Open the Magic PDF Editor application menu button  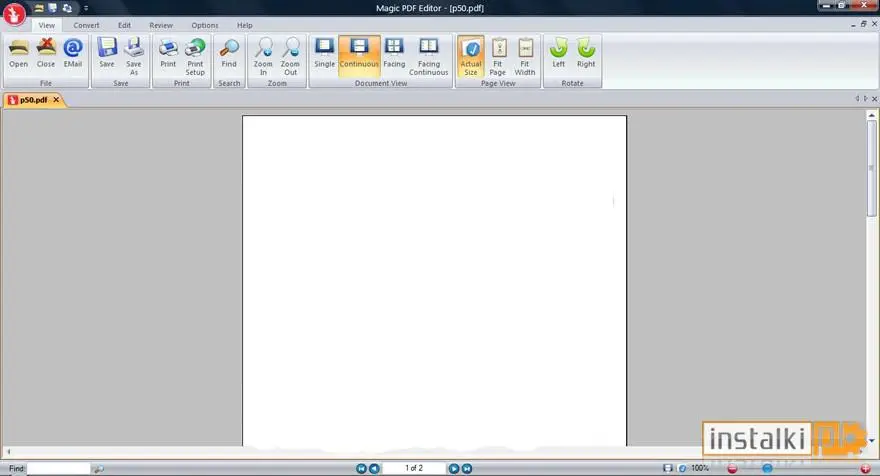tap(14, 13)
